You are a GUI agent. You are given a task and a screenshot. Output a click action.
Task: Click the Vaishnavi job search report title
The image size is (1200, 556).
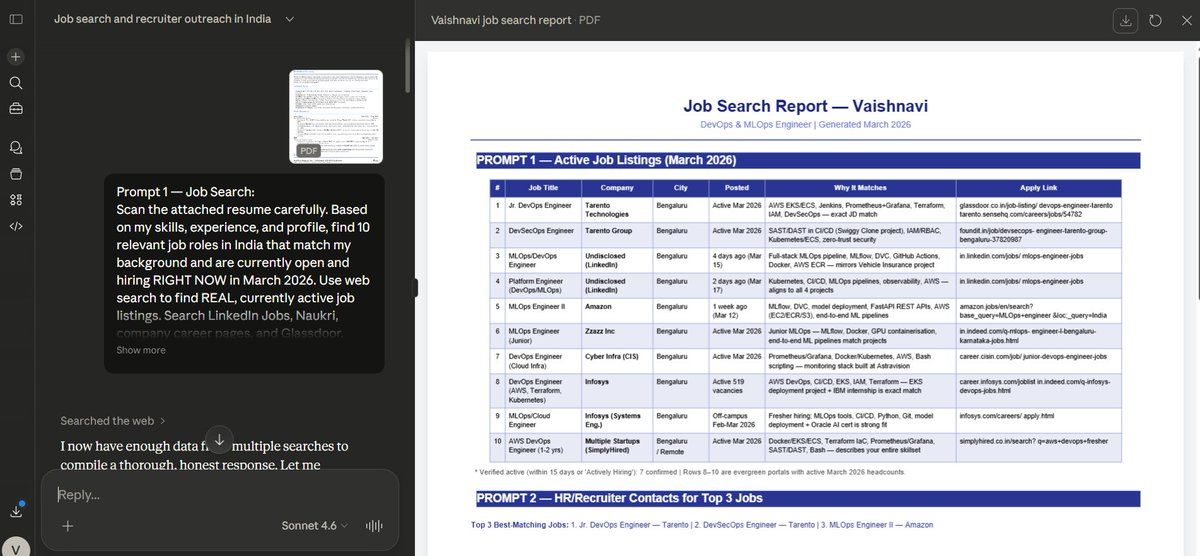point(501,20)
